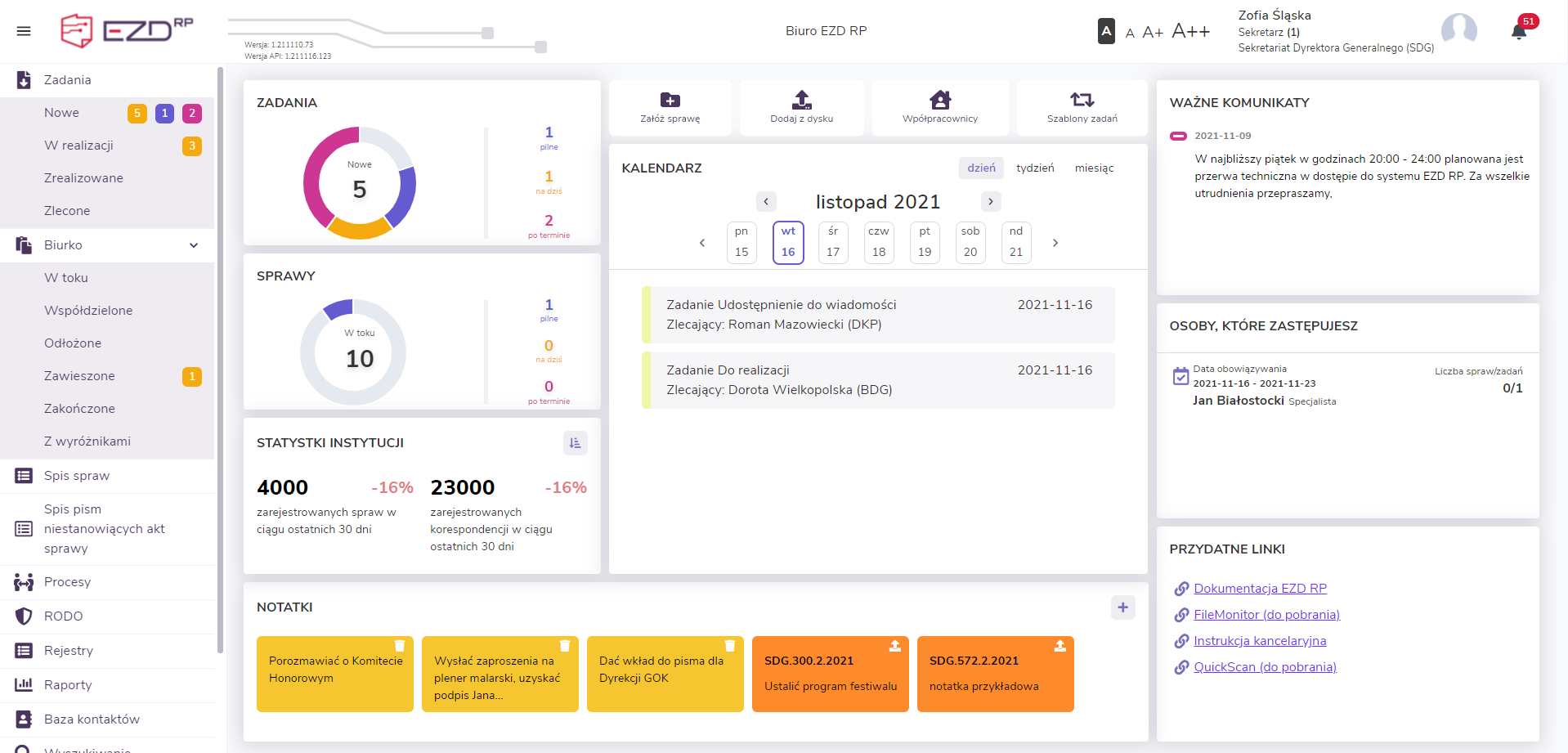Switch calendar to miesiąc view
1568x753 pixels.
coord(1094,168)
